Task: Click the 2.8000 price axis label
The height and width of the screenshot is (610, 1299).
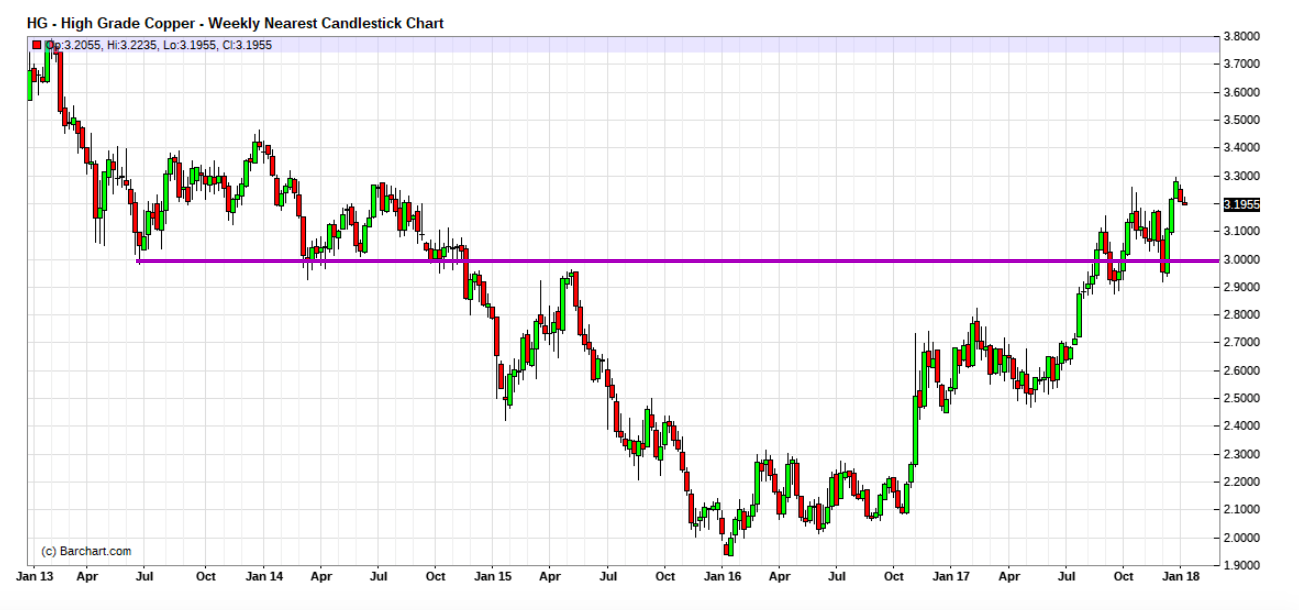Action: 1242,315
